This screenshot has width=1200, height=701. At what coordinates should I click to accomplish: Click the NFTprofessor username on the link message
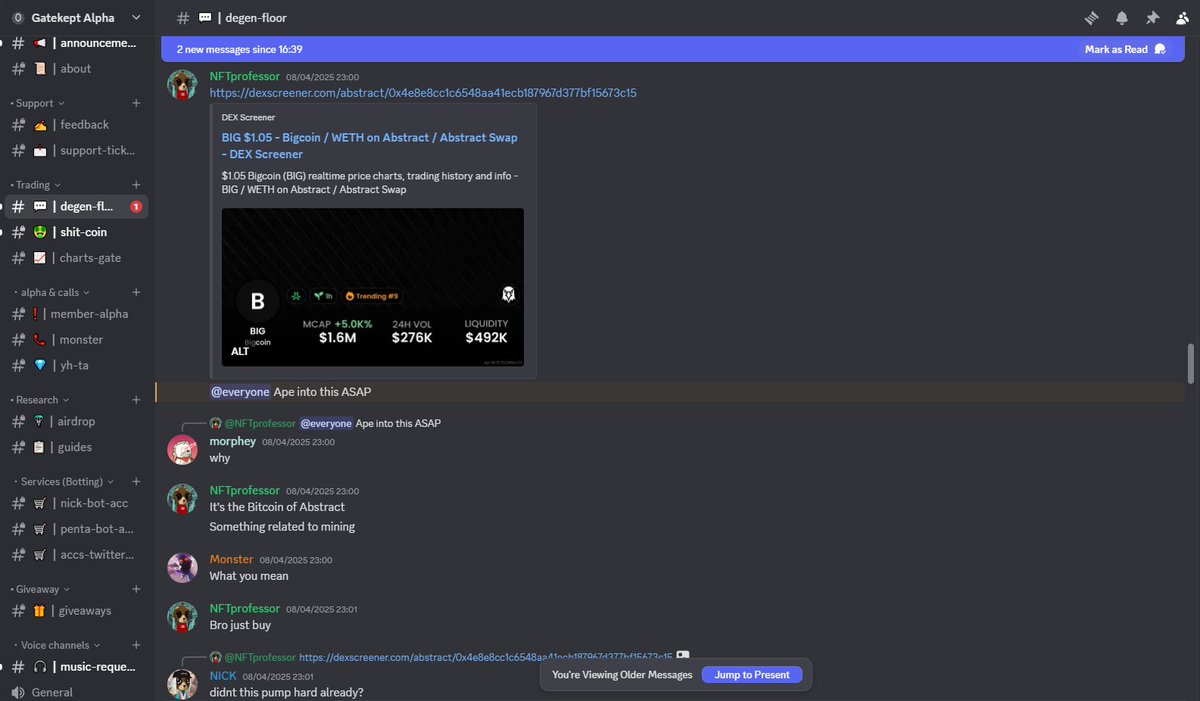click(244, 76)
